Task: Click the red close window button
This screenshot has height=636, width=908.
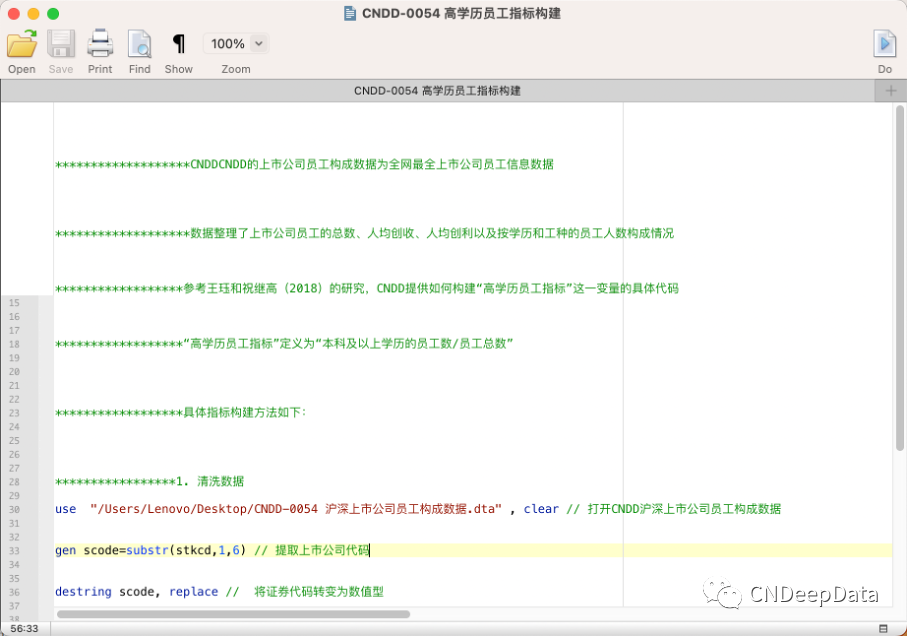Action: [14, 14]
